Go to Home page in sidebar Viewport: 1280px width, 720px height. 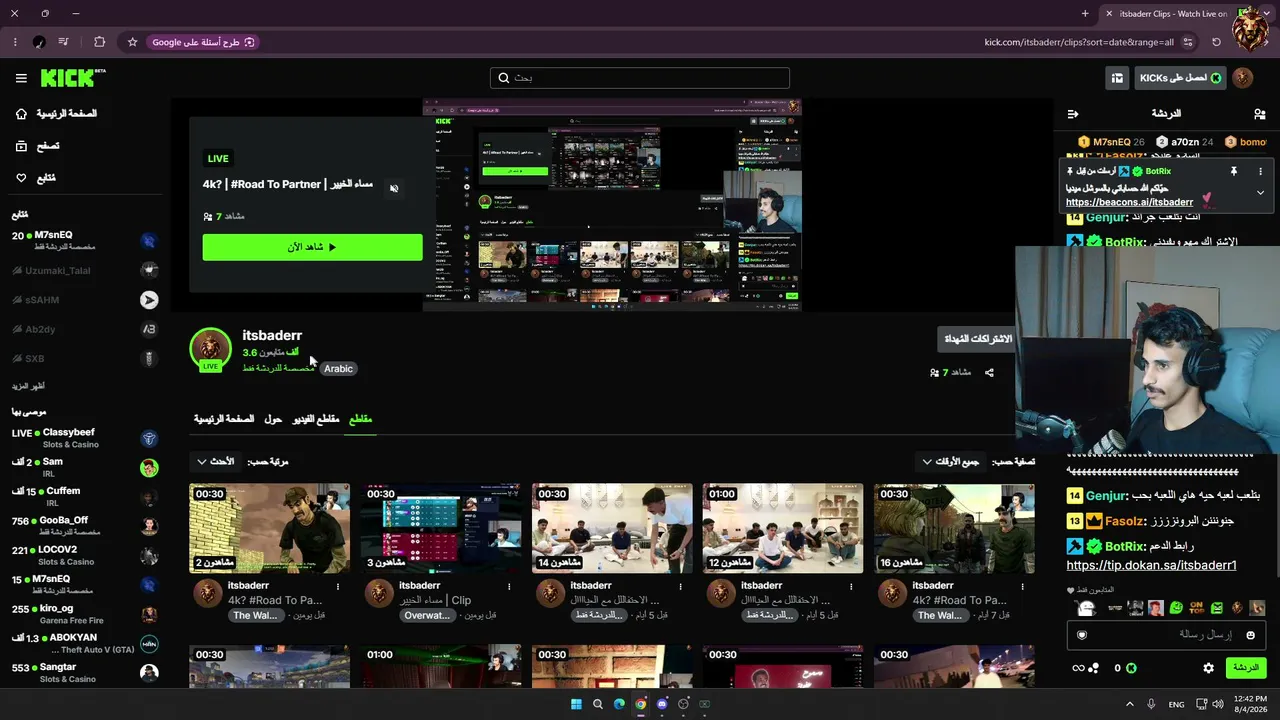(x=56, y=114)
